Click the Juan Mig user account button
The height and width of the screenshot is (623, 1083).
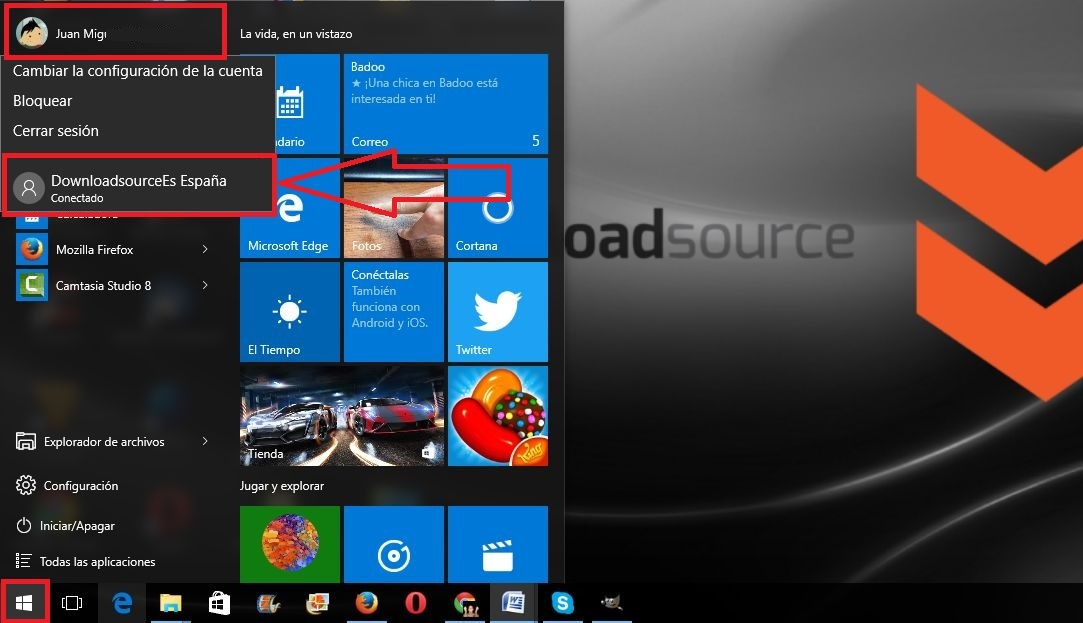pyautogui.click(x=115, y=32)
